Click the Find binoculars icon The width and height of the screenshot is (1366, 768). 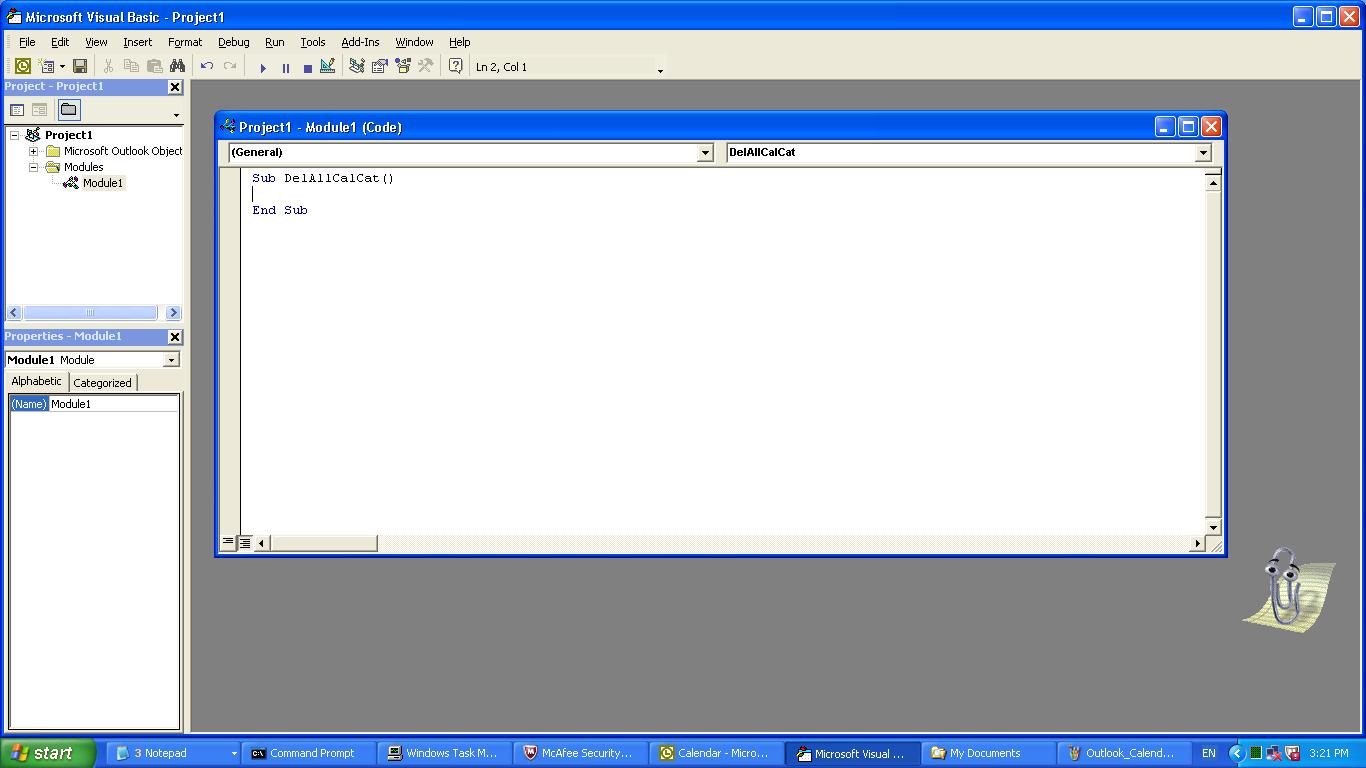[178, 67]
